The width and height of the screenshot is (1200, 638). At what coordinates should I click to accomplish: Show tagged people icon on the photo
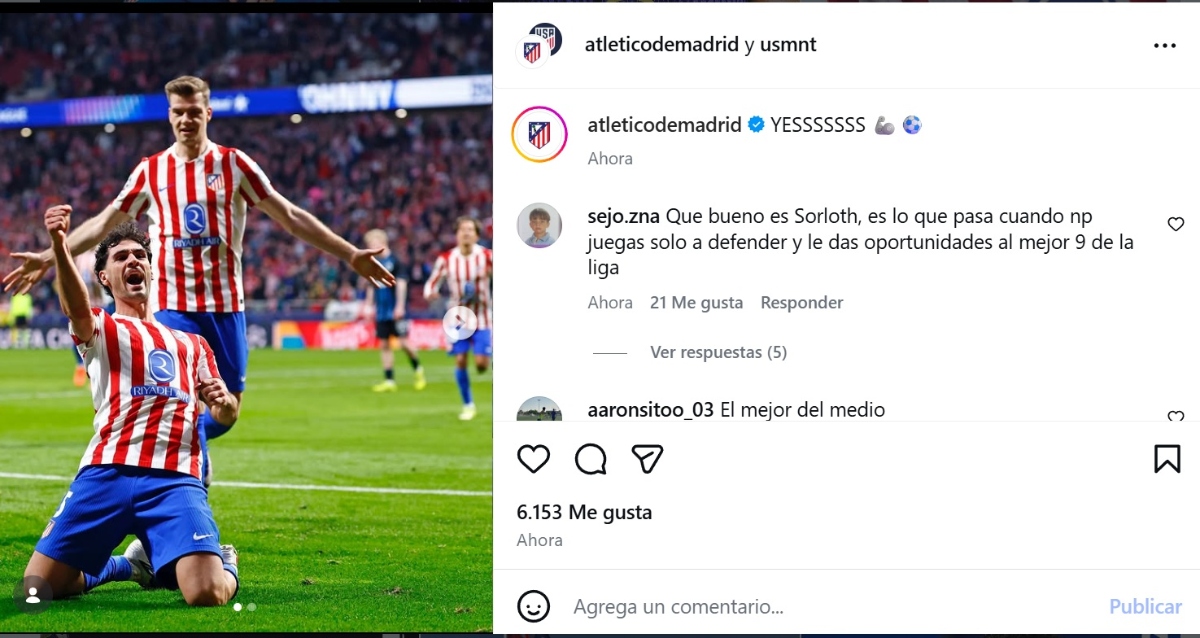(32, 595)
